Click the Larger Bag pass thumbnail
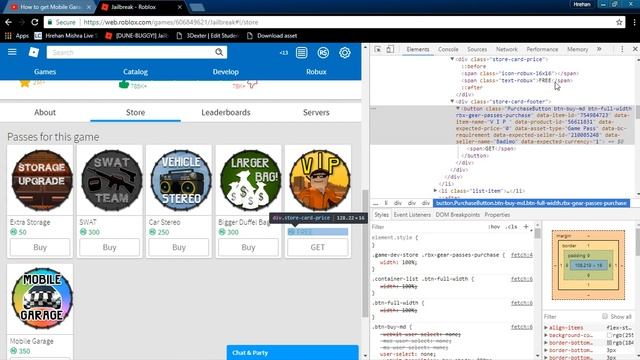Viewport: 640px width, 360px height. 250,180
